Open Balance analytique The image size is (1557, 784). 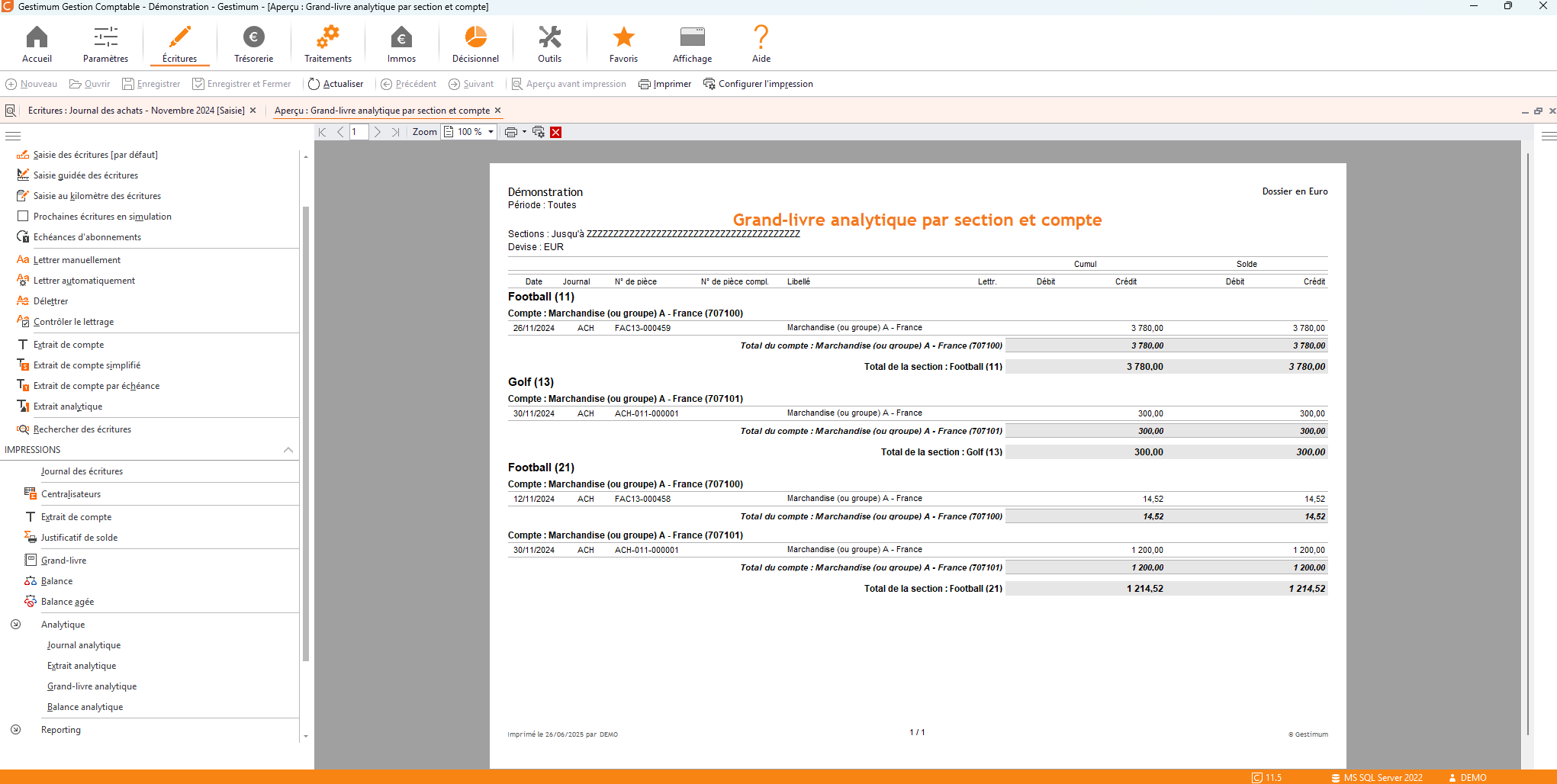85,707
